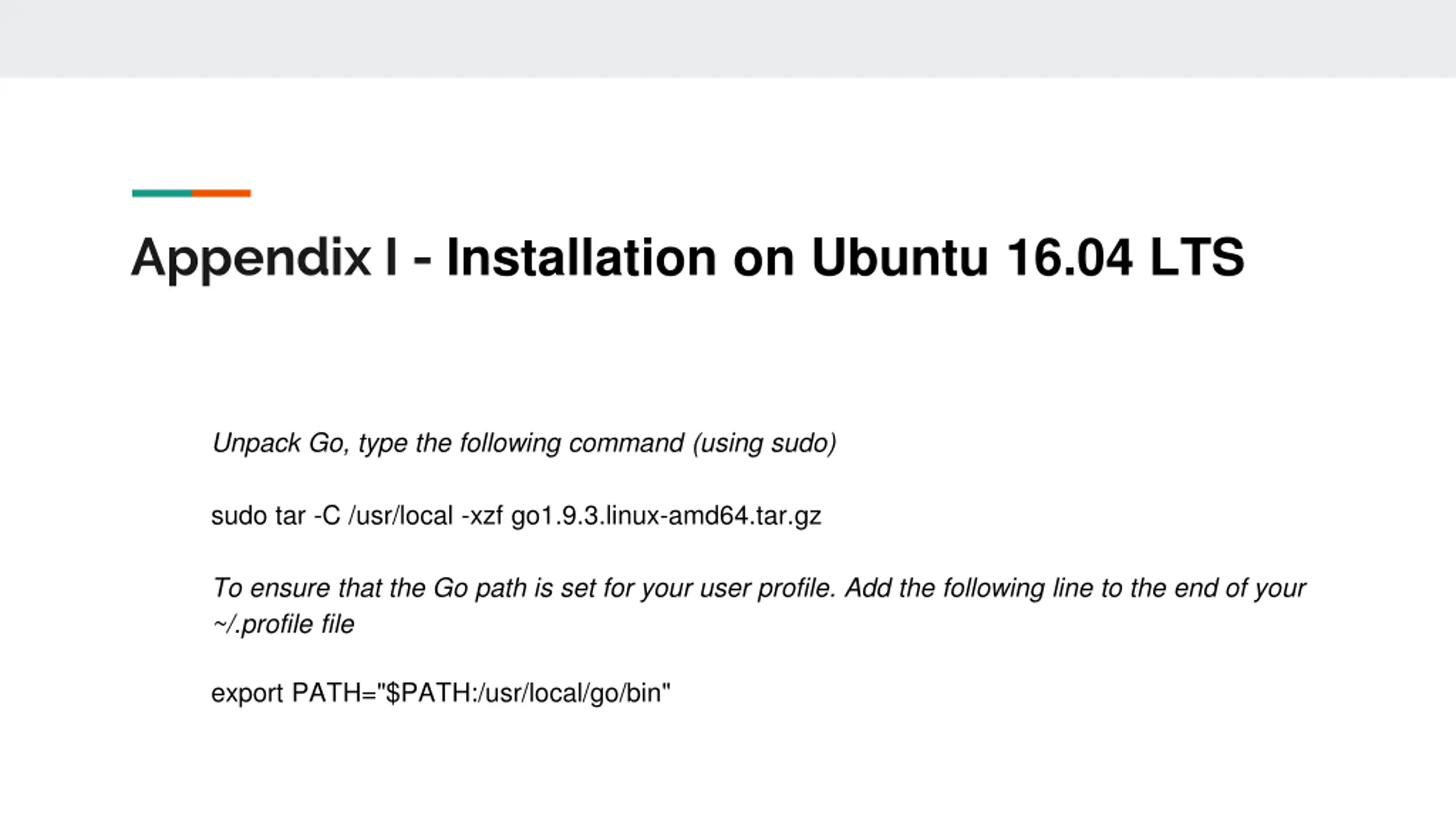The height and width of the screenshot is (819, 1456).
Task: Click "LTS" at the end of the title
Action: point(1197,258)
